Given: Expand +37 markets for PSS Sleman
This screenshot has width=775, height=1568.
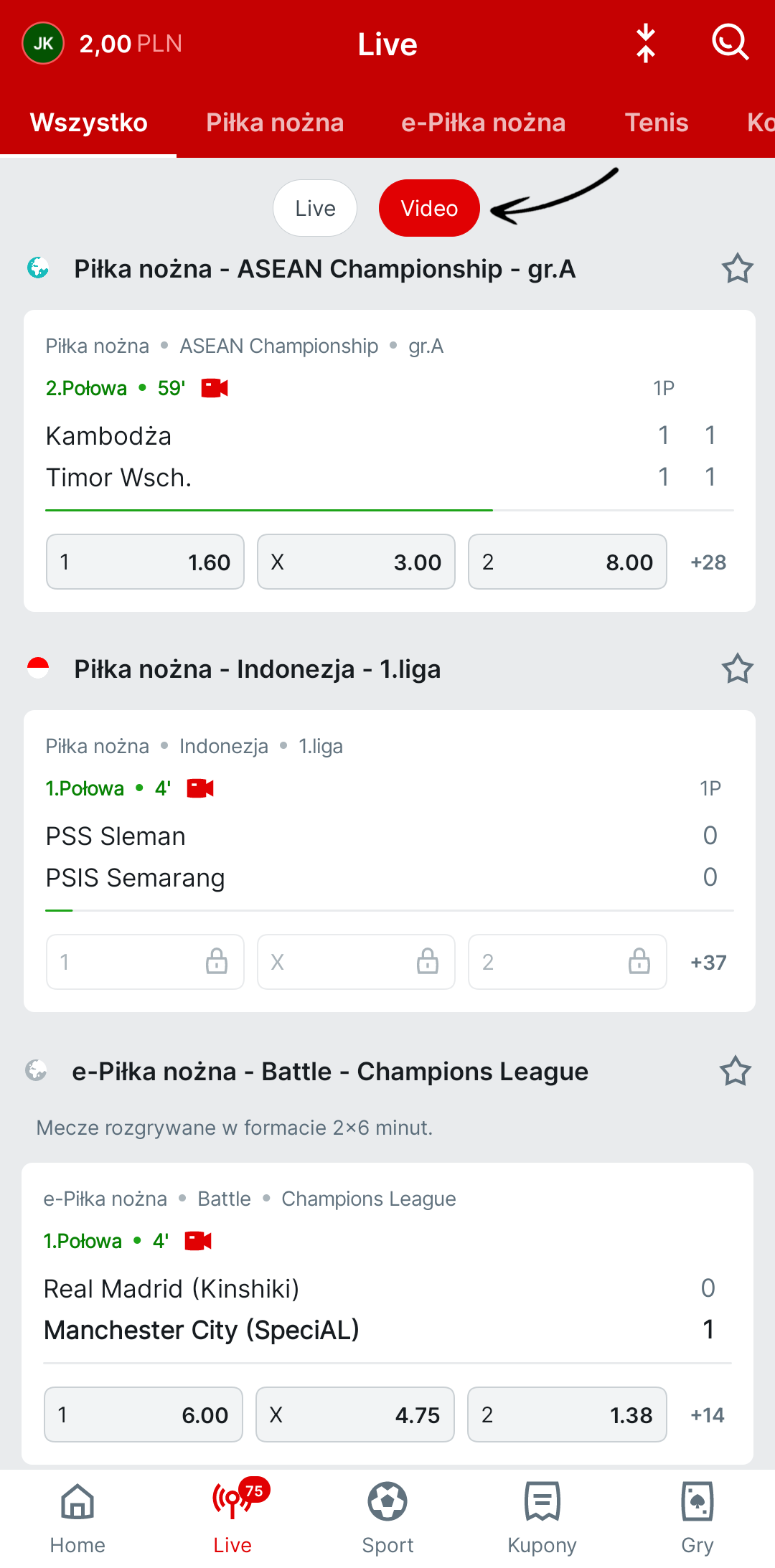Looking at the screenshot, I should [708, 963].
